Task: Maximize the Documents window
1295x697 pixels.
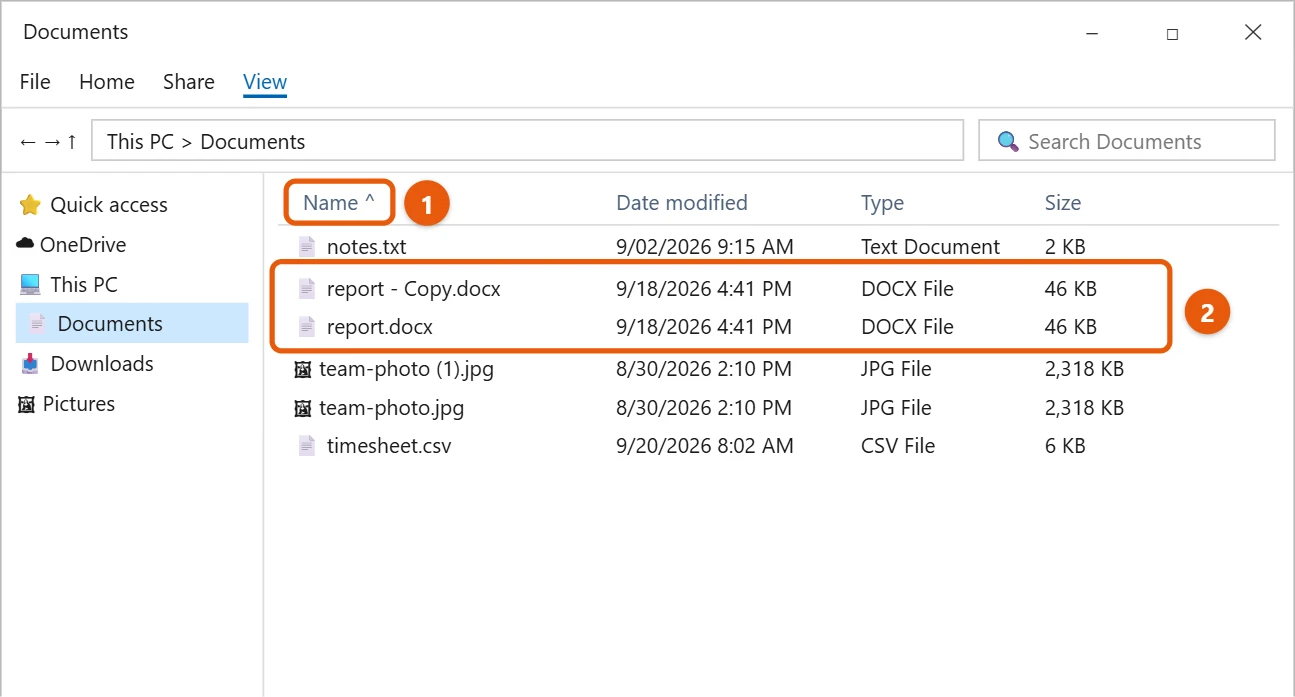Action: tap(1172, 33)
